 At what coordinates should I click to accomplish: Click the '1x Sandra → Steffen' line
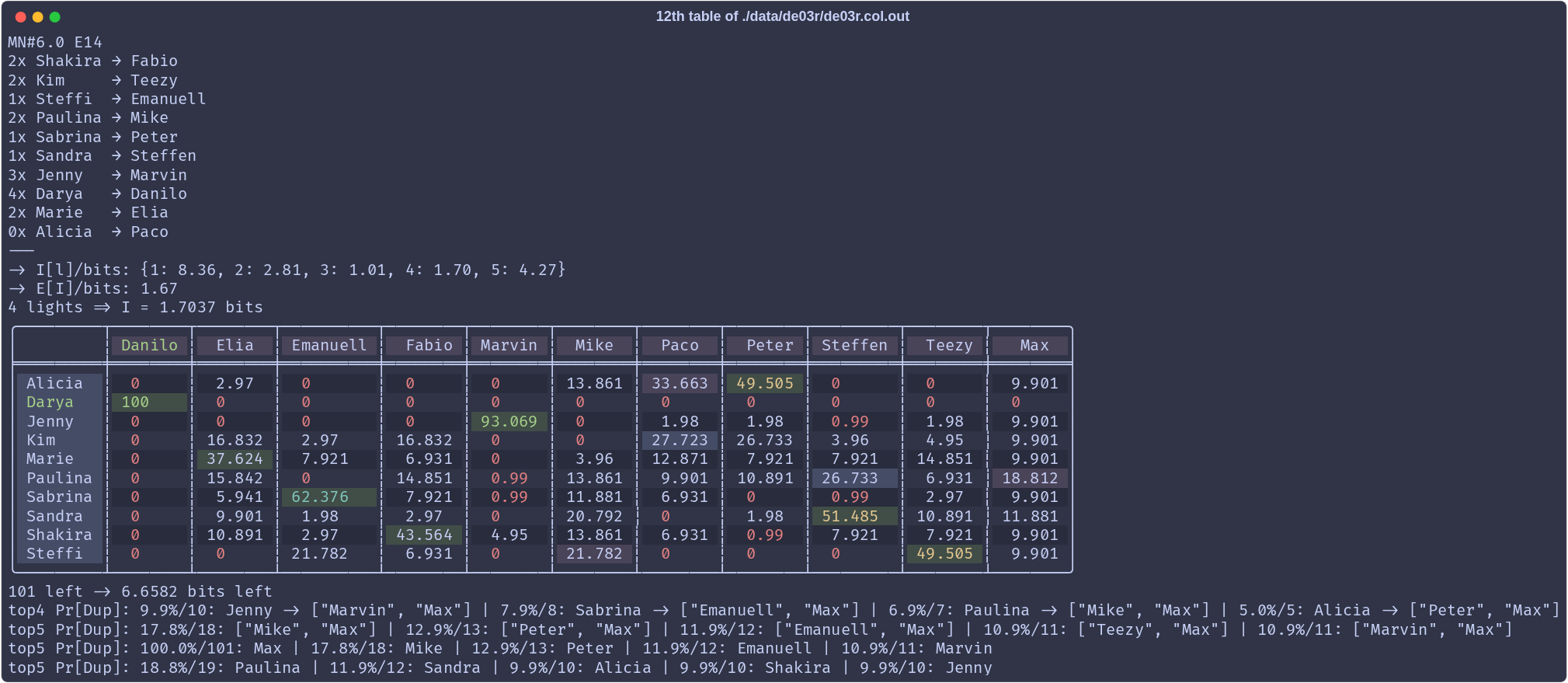103,156
